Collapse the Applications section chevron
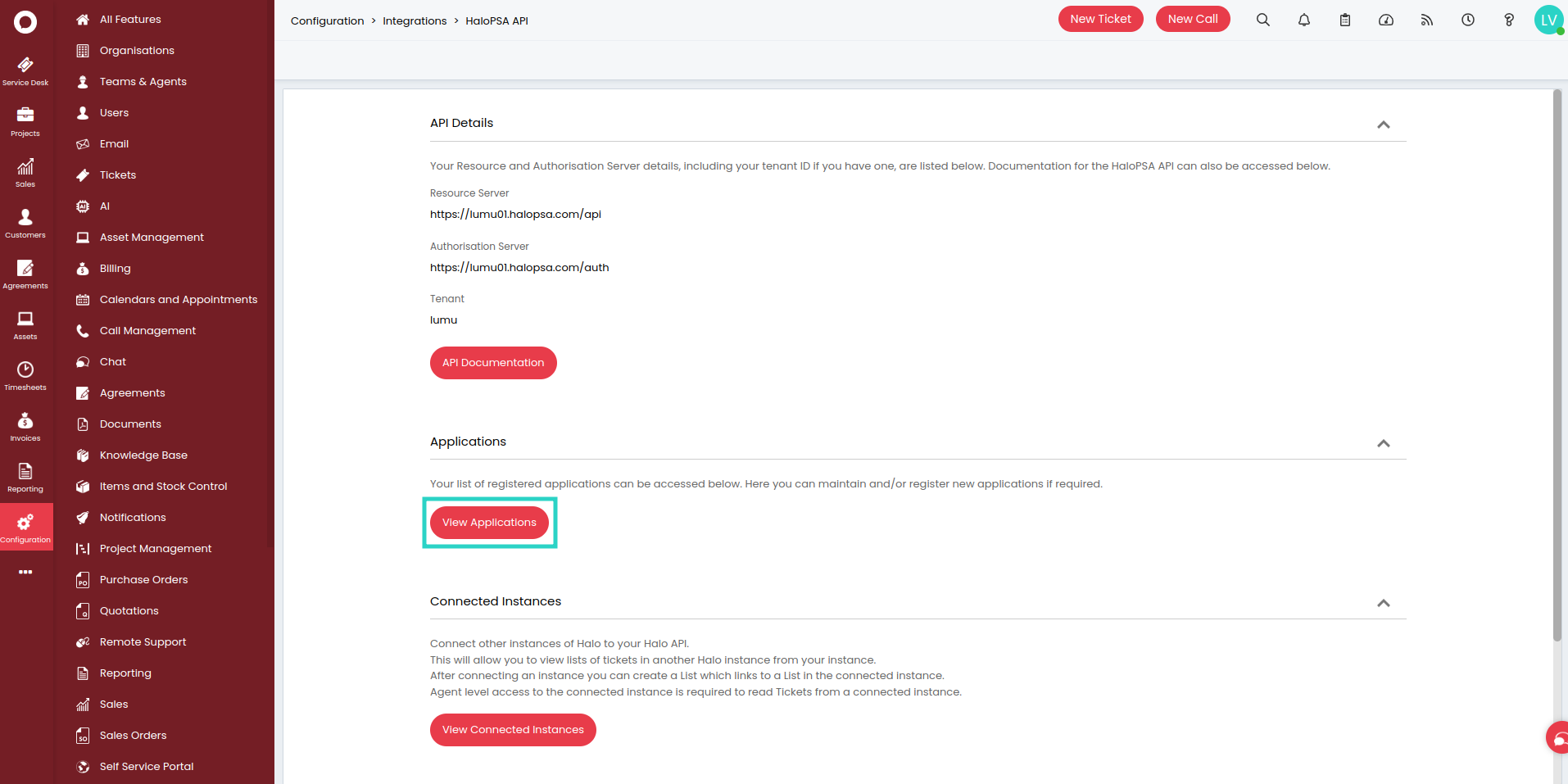Screen dimensions: 1568x784 point(1383,443)
